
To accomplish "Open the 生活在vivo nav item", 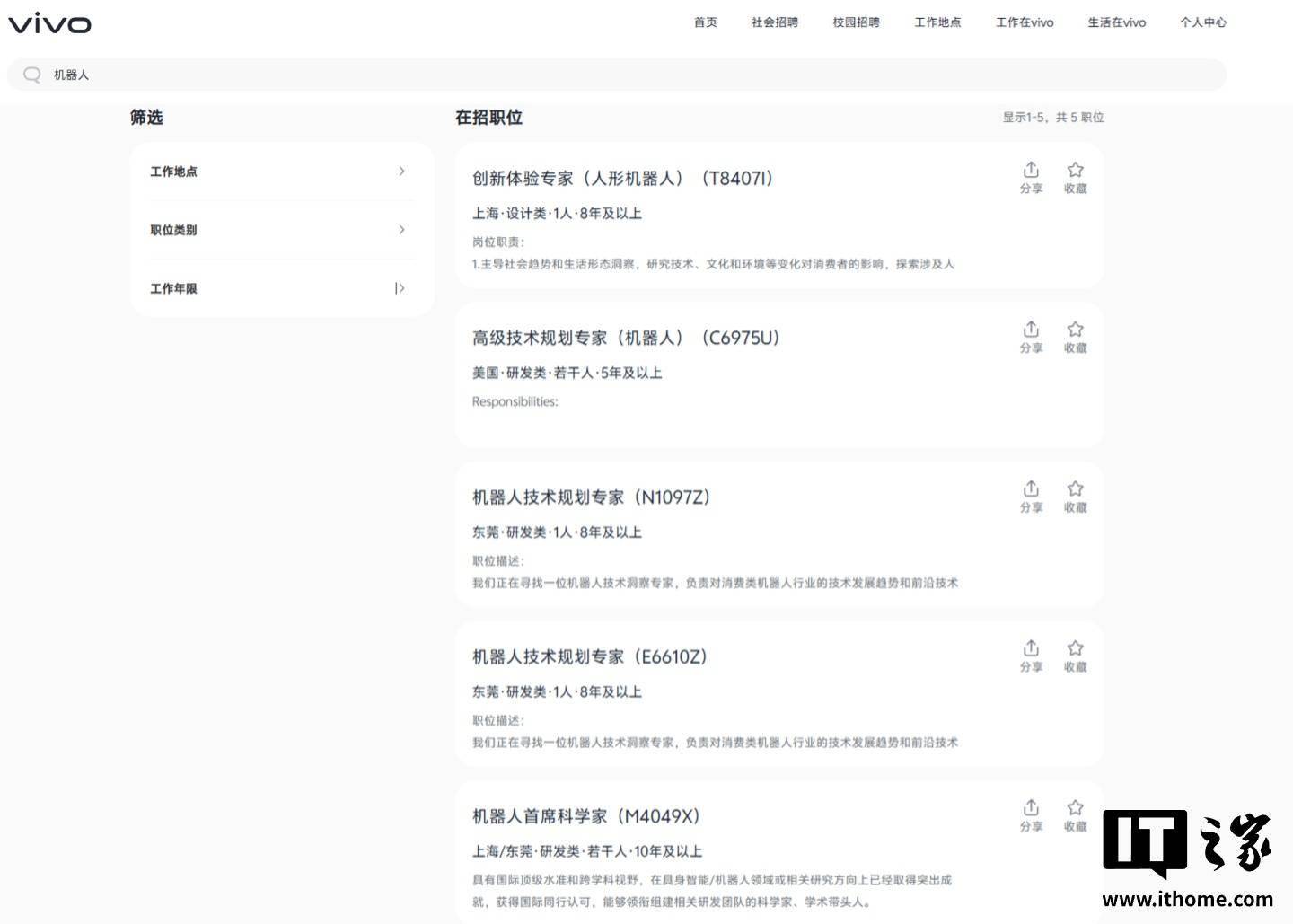I will coord(1117,22).
